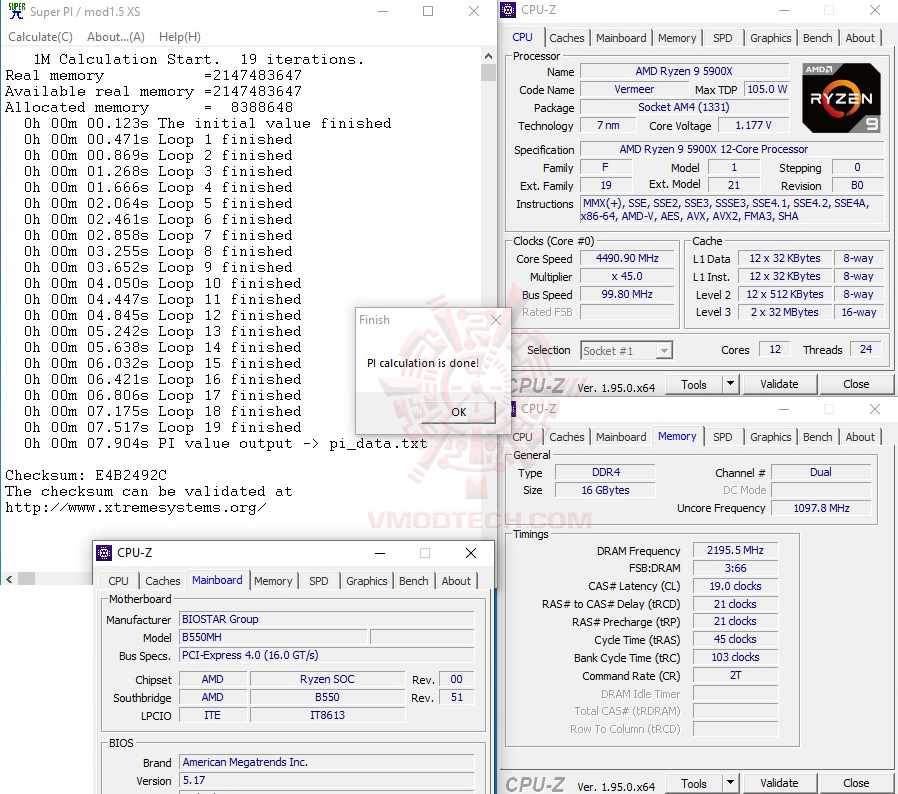
Task: Select About tab in Memory CPU-Z window
Action: click(860, 437)
